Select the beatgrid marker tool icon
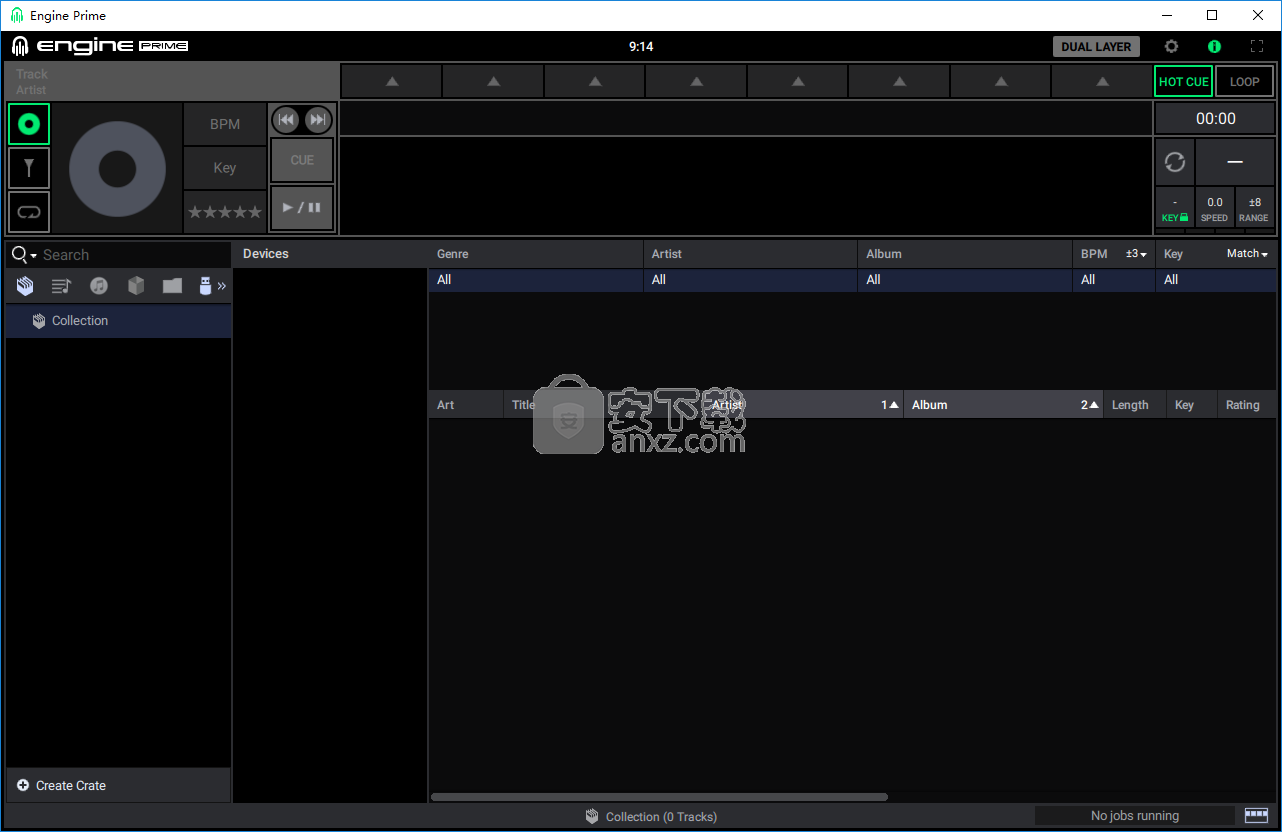This screenshot has height=832, width=1282. [29, 168]
